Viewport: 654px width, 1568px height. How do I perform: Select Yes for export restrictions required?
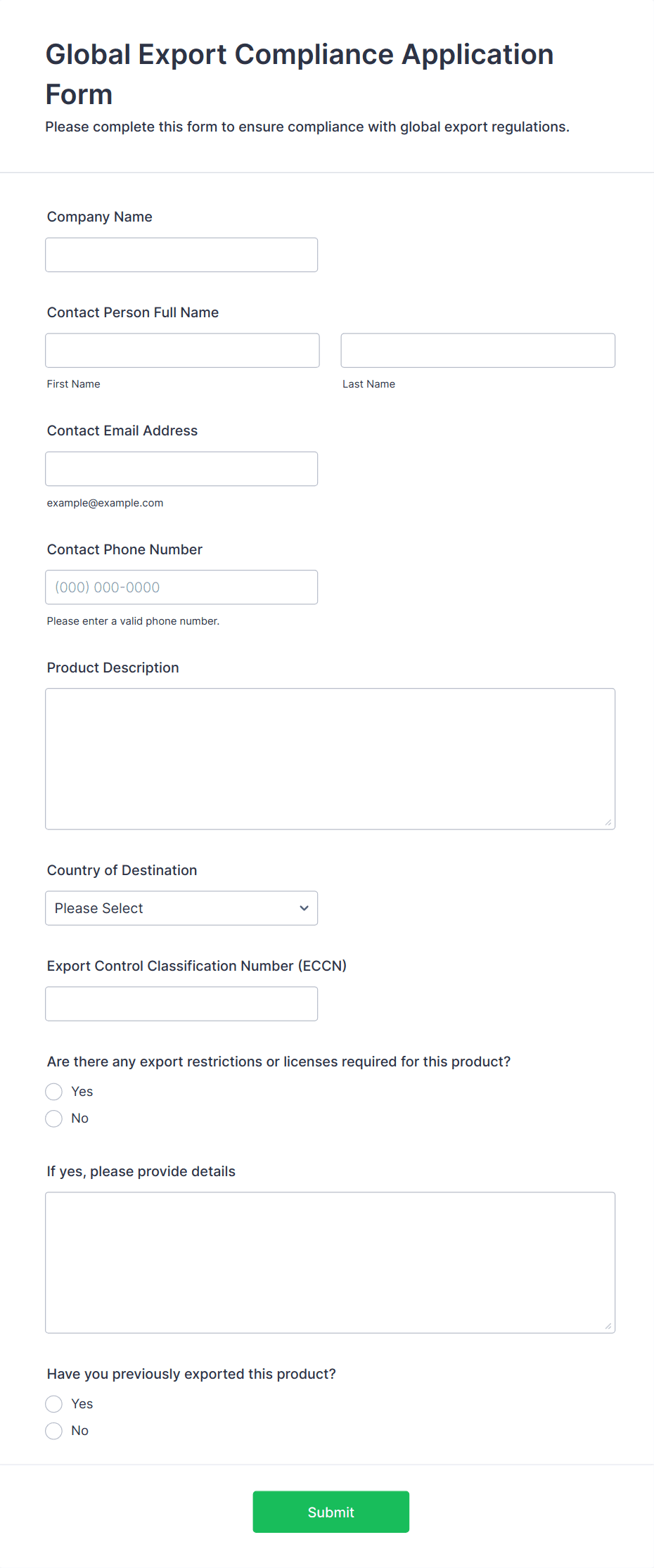tap(54, 1092)
